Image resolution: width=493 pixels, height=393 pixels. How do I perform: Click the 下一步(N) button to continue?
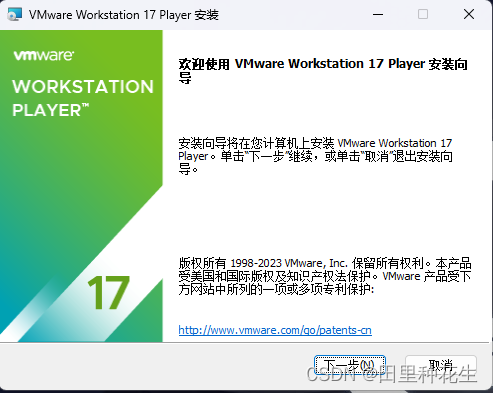point(350,366)
